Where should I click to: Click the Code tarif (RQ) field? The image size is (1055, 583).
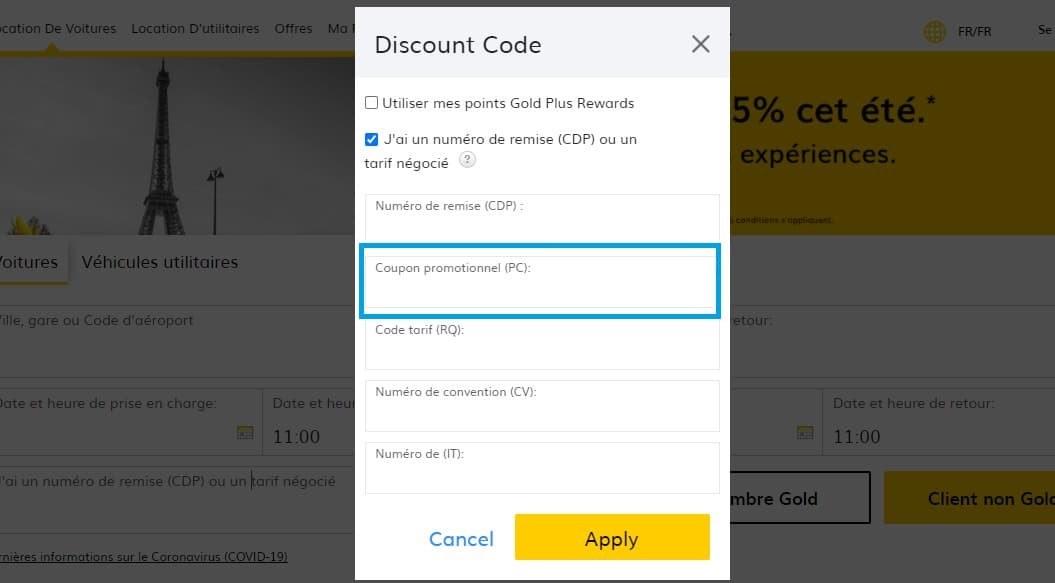pos(541,343)
